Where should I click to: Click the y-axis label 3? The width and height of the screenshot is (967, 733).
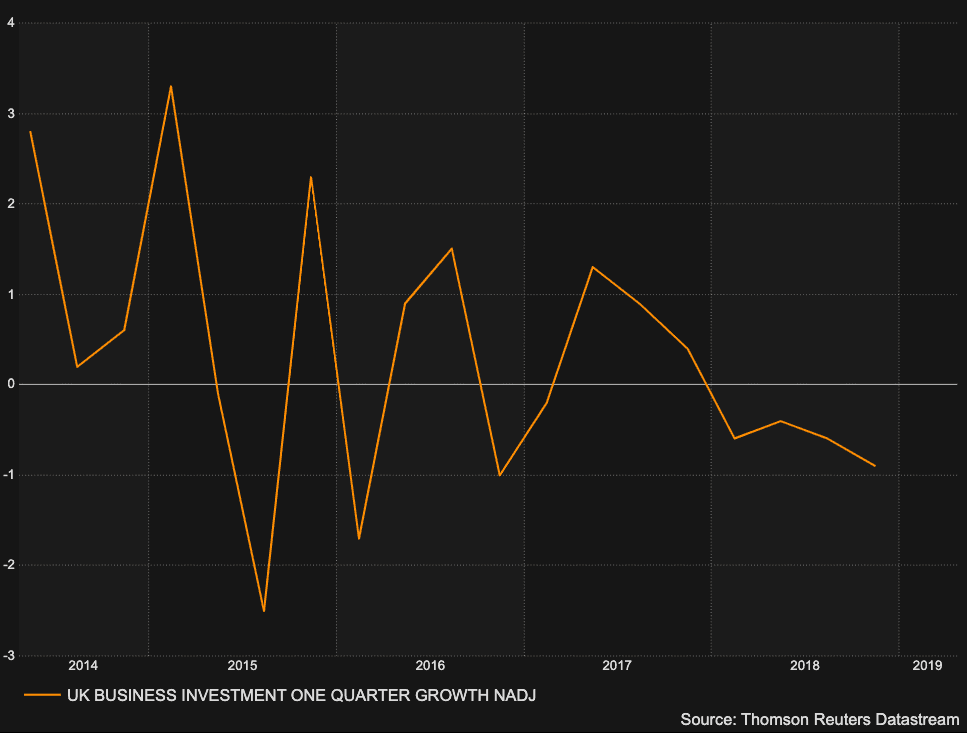click(9, 114)
